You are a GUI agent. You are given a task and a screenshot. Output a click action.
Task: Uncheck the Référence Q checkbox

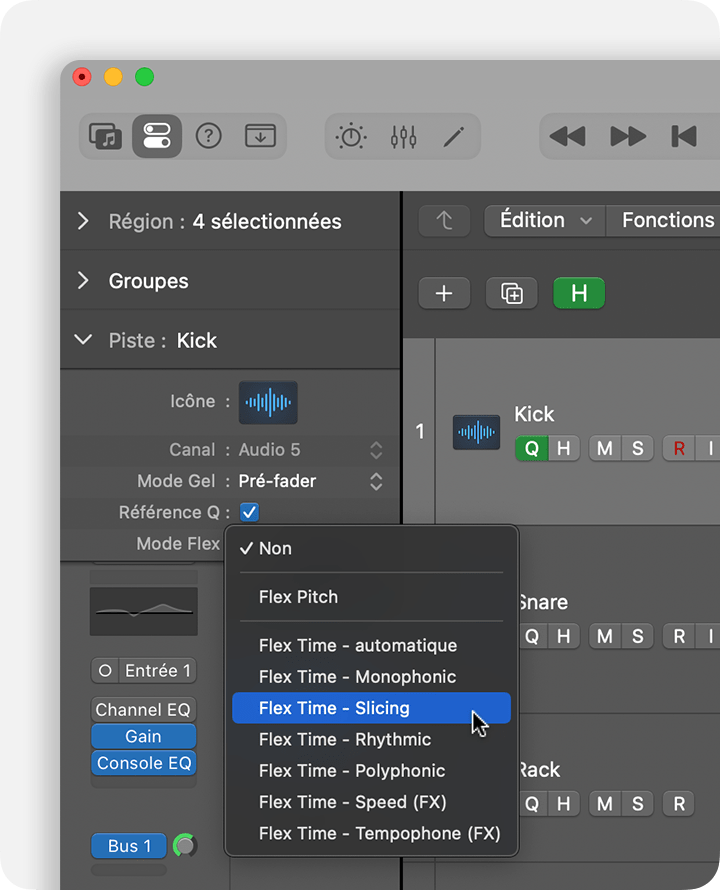pyautogui.click(x=250, y=512)
